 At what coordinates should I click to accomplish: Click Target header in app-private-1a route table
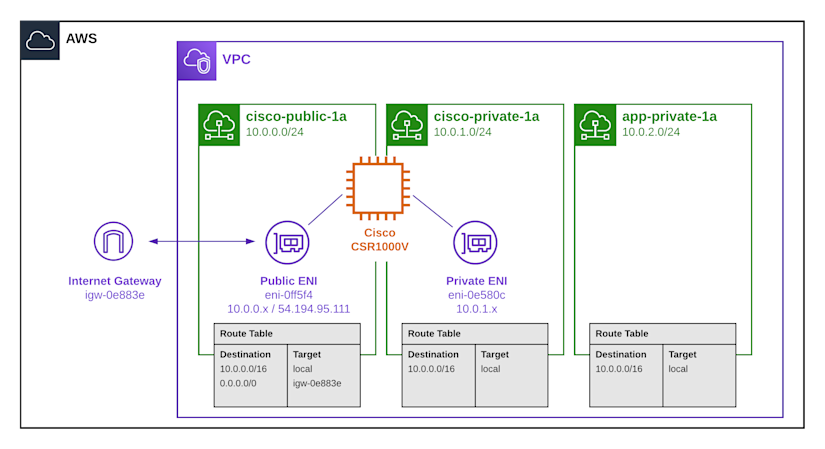(682, 355)
